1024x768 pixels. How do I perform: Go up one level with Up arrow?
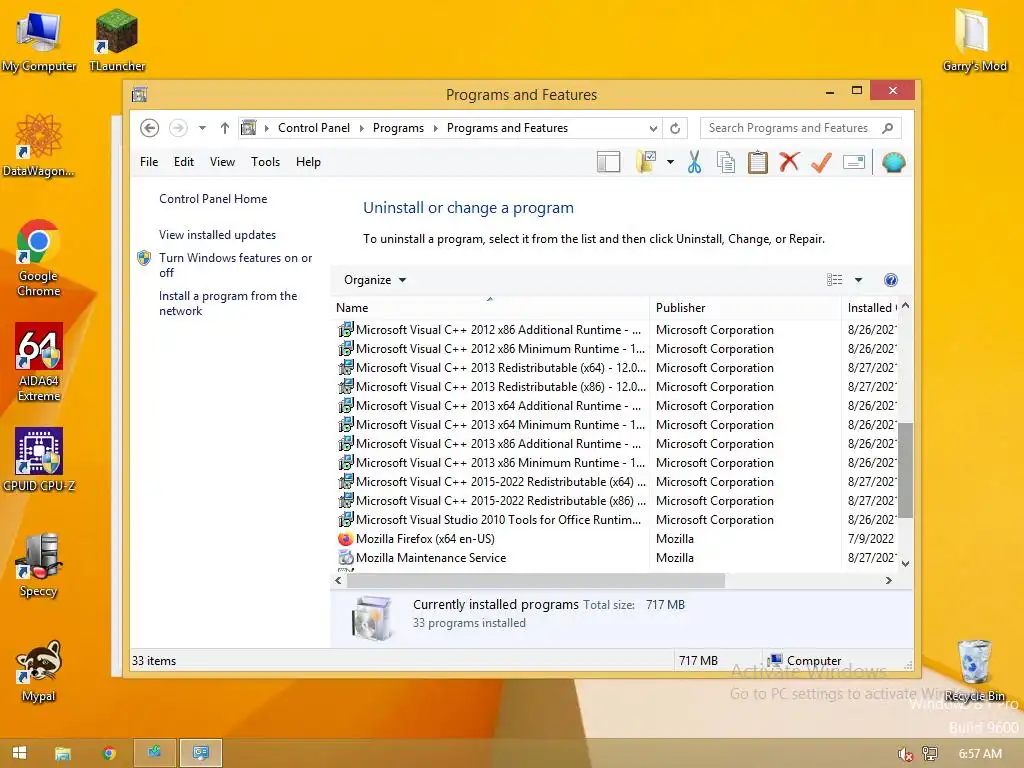pos(225,128)
